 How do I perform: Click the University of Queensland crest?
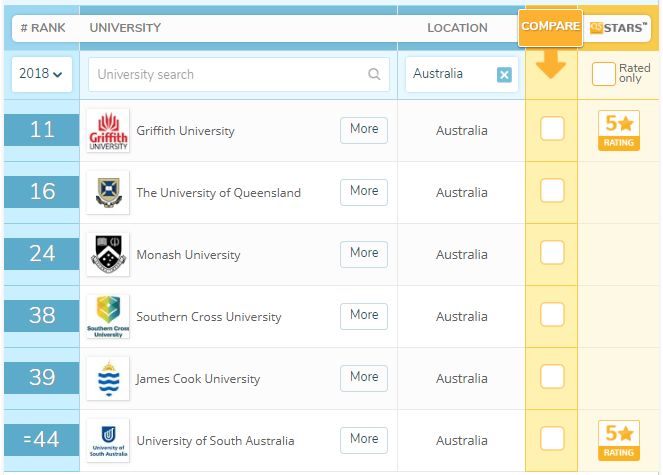[x=108, y=193]
